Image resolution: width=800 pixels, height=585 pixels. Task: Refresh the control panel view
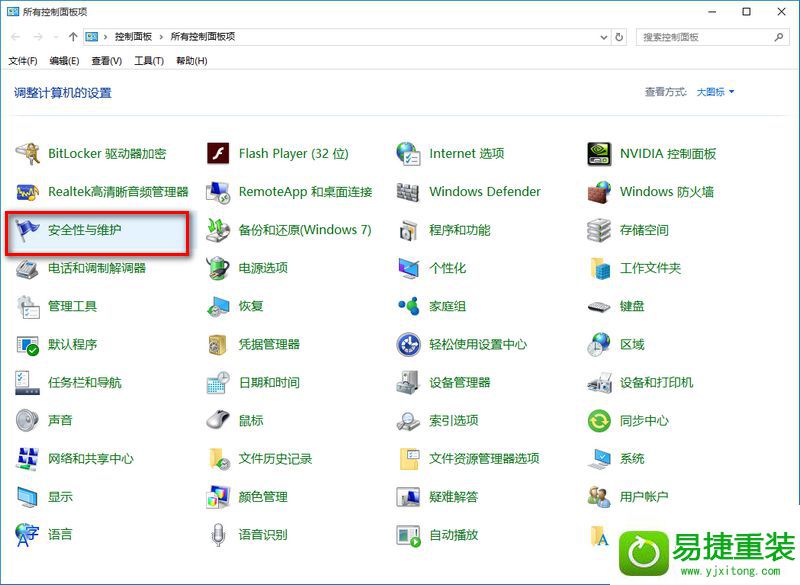click(619, 37)
